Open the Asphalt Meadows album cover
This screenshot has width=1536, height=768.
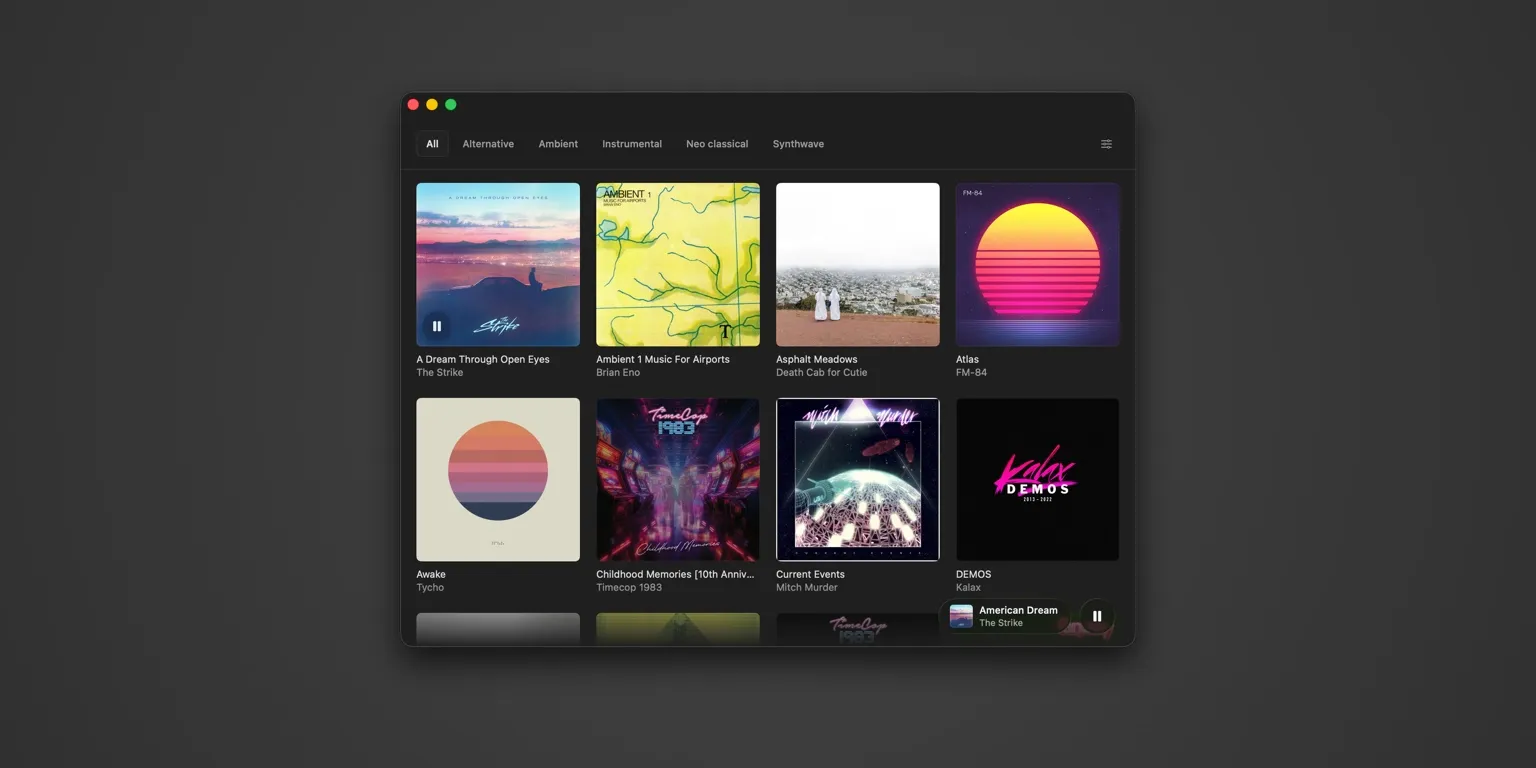click(858, 264)
